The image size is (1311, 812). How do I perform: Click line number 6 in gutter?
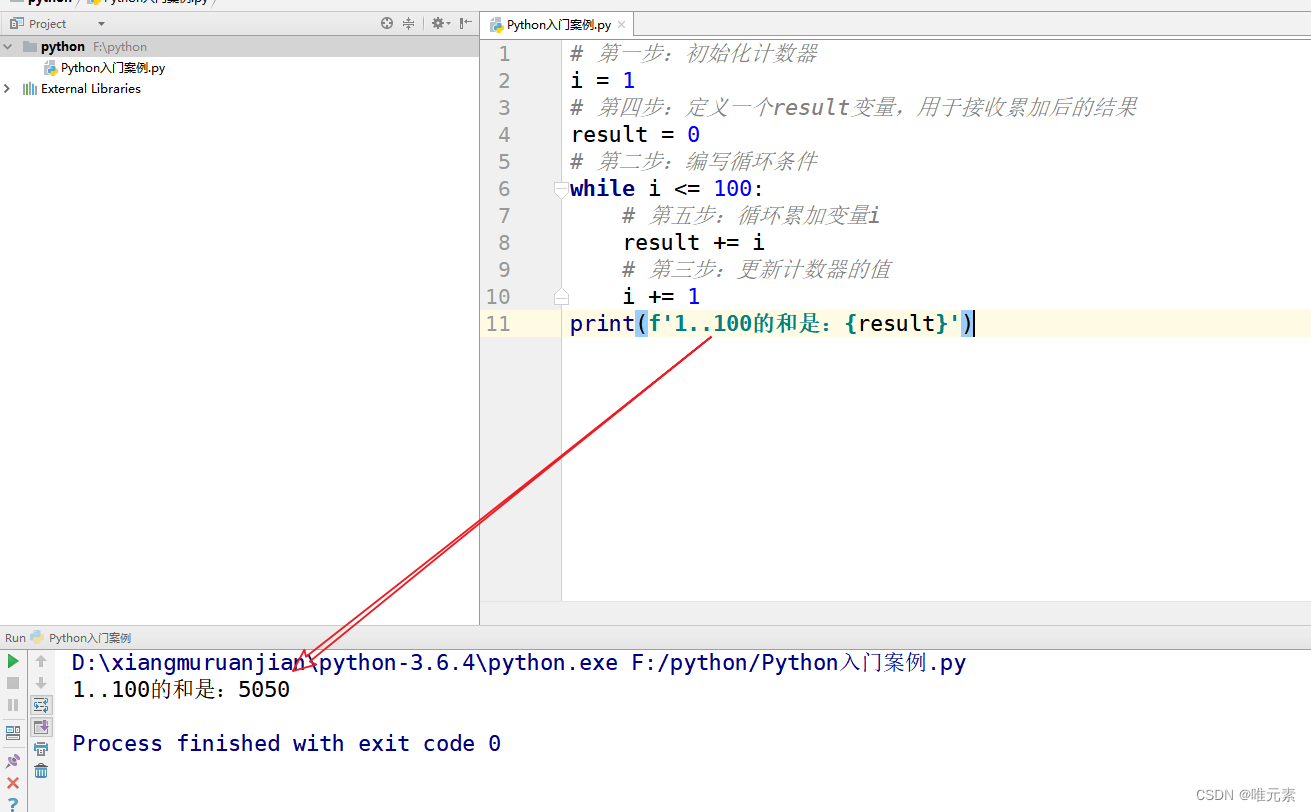tap(504, 189)
